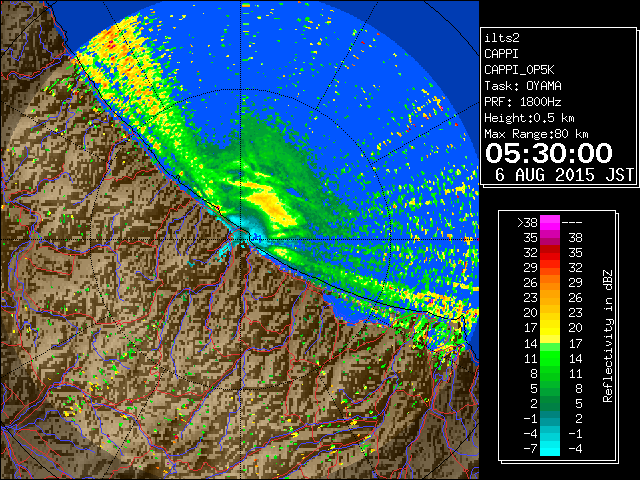Click the yellow 17 dBZ legend swatch

point(550,328)
